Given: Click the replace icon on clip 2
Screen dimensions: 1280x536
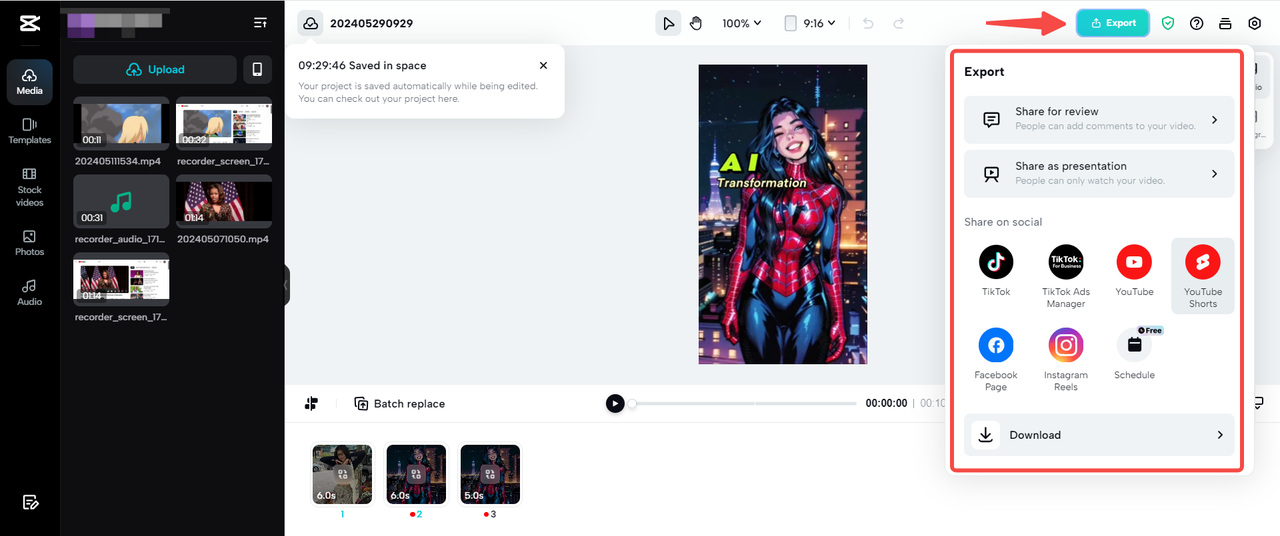Looking at the screenshot, I should click(x=416, y=475).
